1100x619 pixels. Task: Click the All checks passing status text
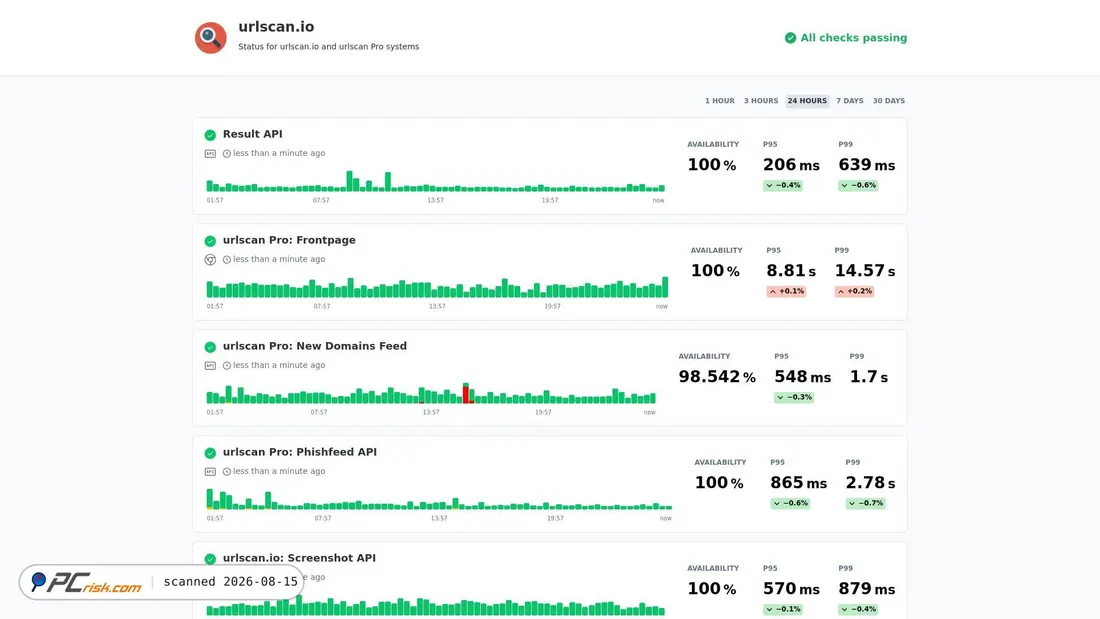(854, 38)
